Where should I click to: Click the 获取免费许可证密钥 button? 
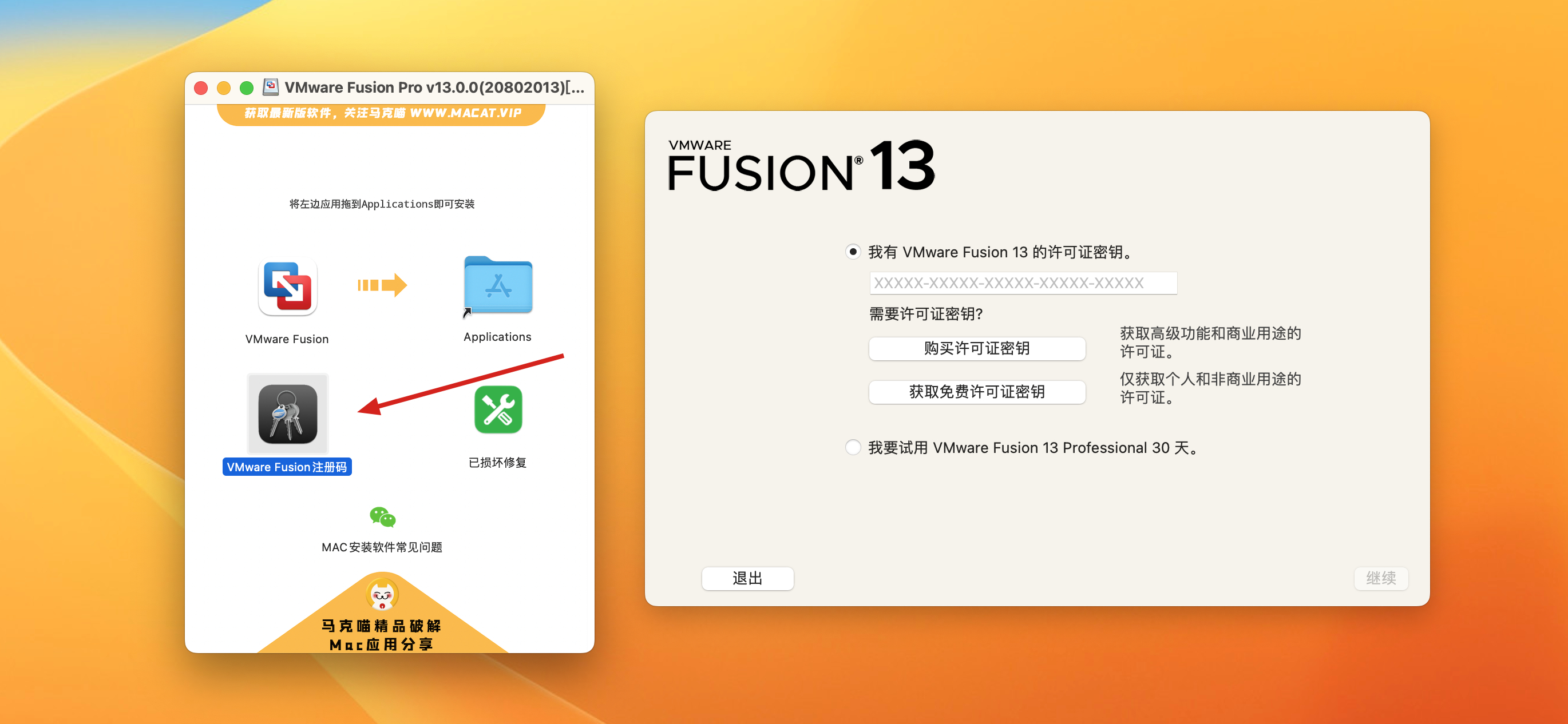click(976, 392)
